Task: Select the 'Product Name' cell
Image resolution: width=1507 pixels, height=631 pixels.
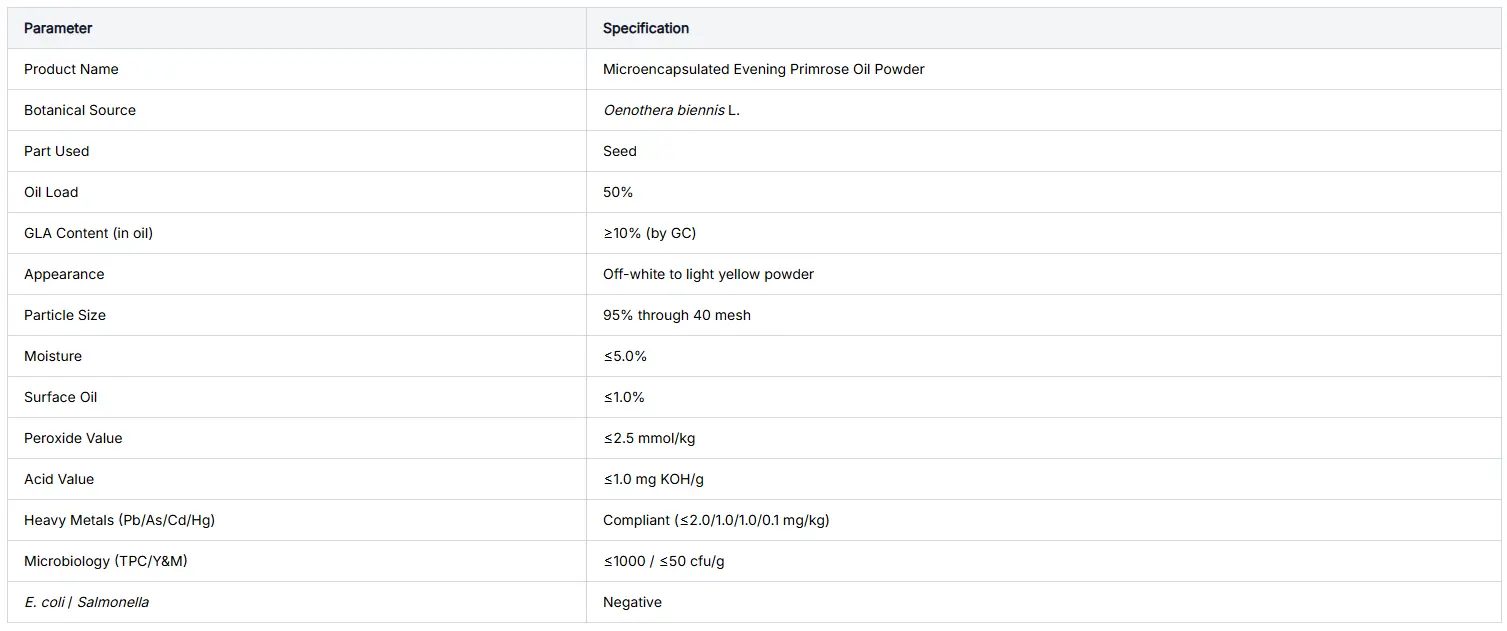Action: click(297, 69)
